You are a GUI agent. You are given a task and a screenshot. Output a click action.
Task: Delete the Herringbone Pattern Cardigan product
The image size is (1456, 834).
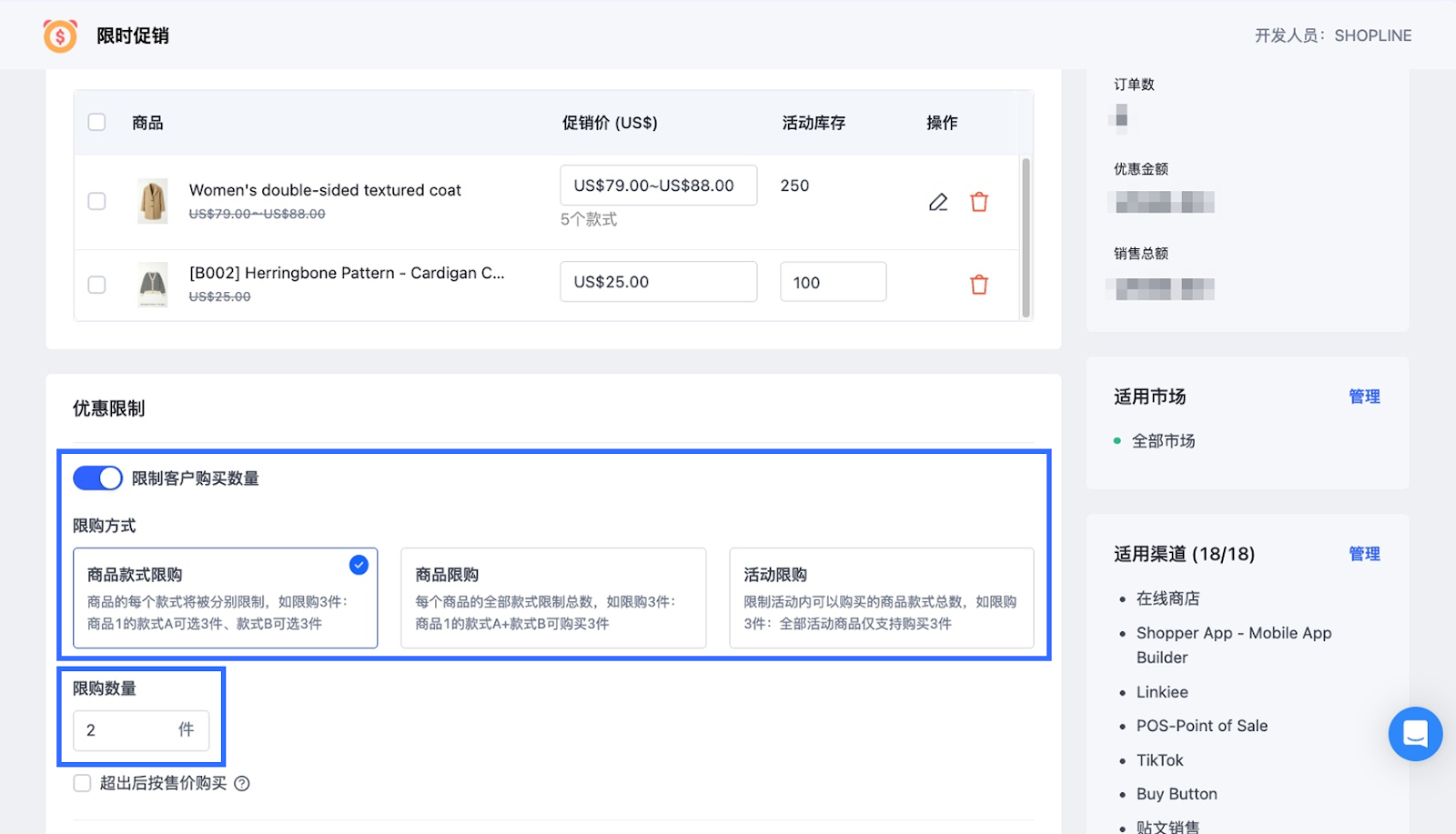tap(979, 285)
